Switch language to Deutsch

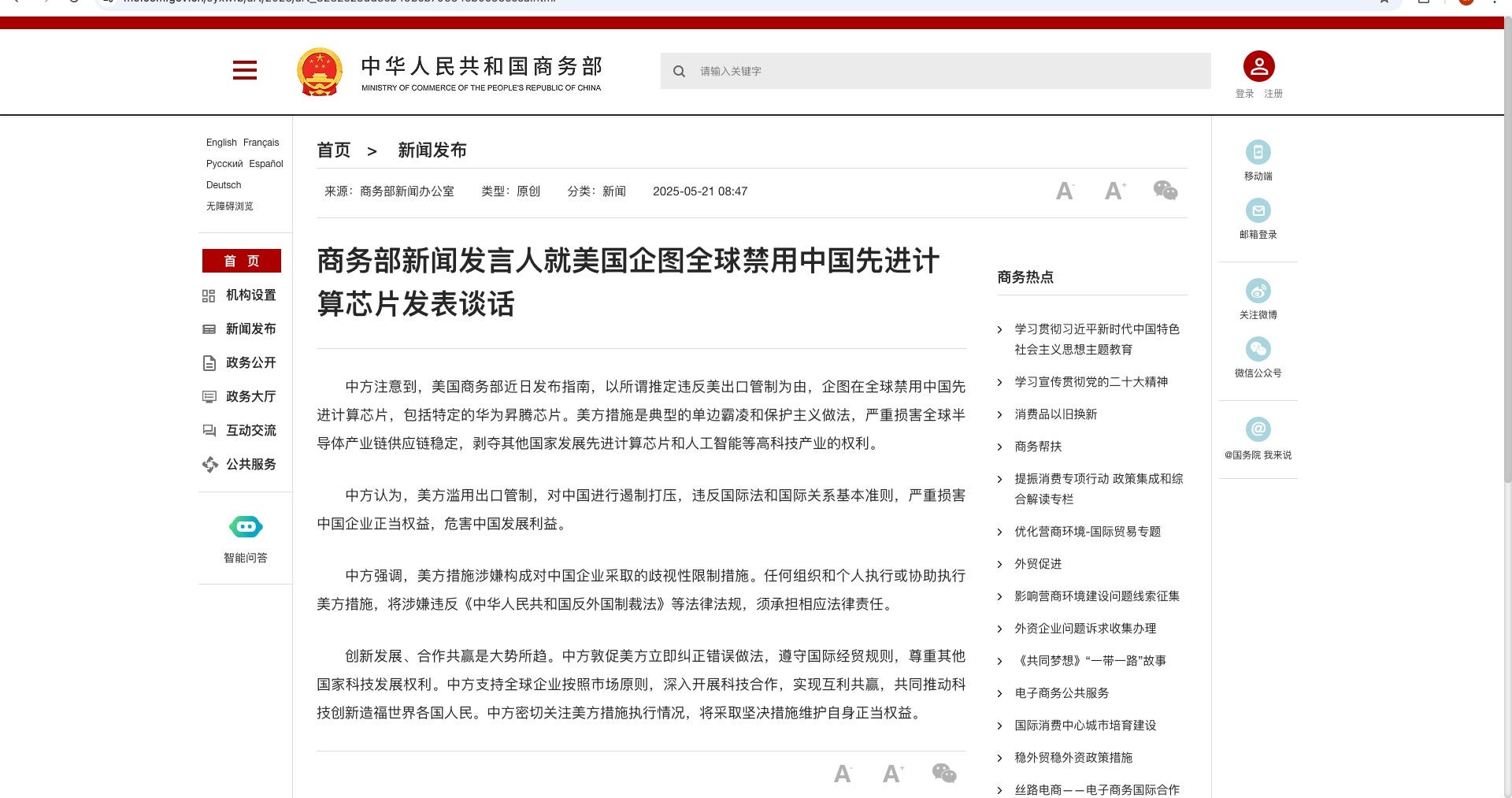click(x=224, y=185)
